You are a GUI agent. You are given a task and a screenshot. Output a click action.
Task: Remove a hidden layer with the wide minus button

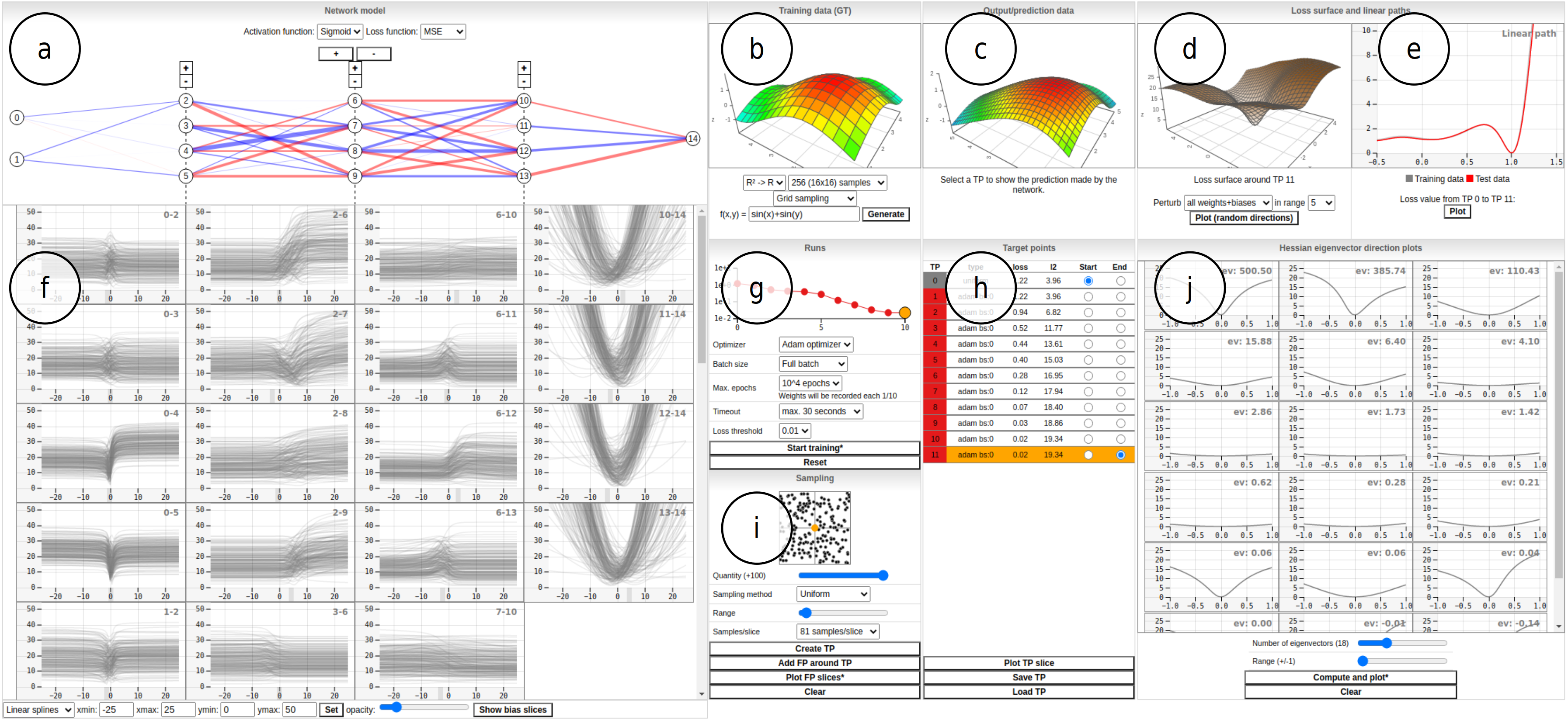(374, 54)
